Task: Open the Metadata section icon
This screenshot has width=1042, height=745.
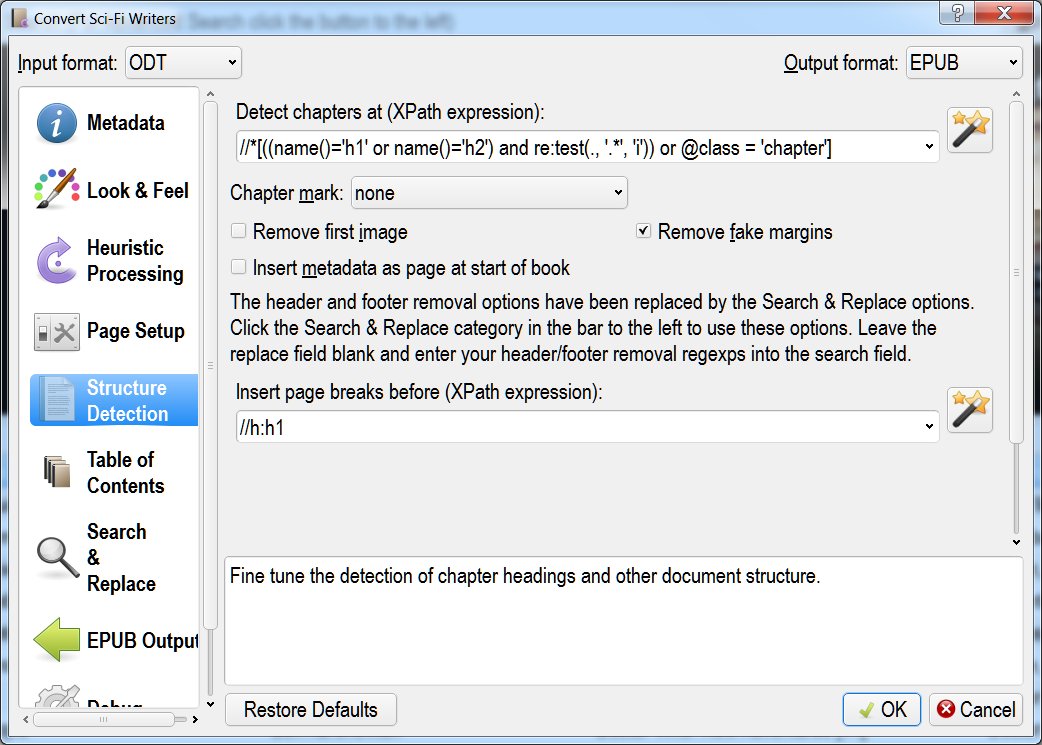Action: coord(56,123)
